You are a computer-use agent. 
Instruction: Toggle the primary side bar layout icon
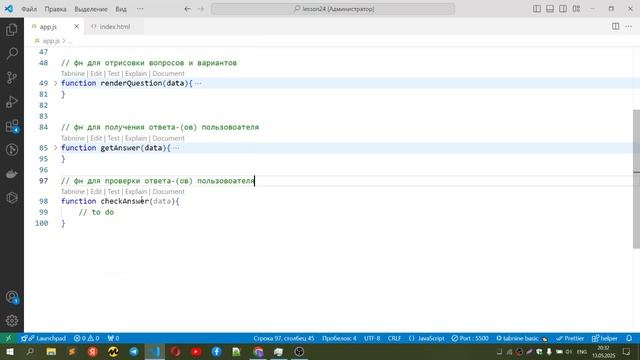pos(537,9)
